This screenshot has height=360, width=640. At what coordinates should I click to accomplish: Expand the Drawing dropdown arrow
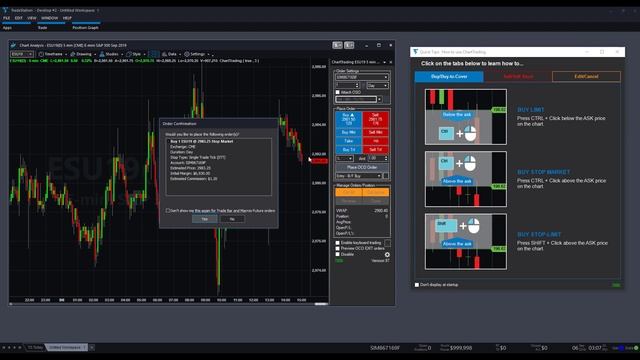[x=95, y=54]
